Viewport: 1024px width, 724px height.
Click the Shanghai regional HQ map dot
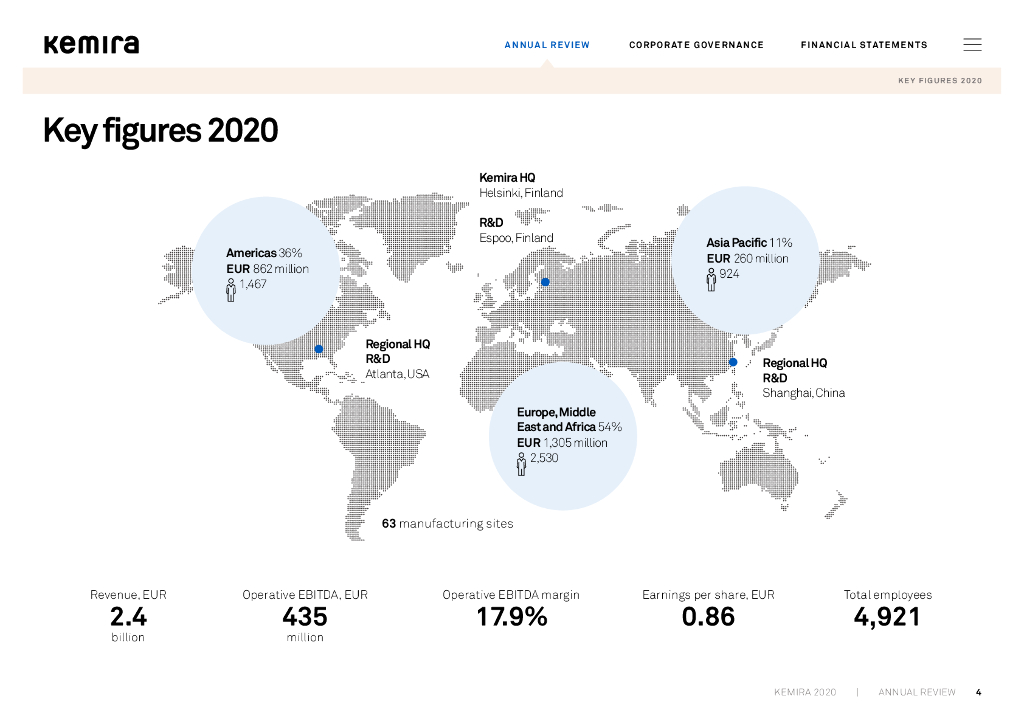[733, 362]
